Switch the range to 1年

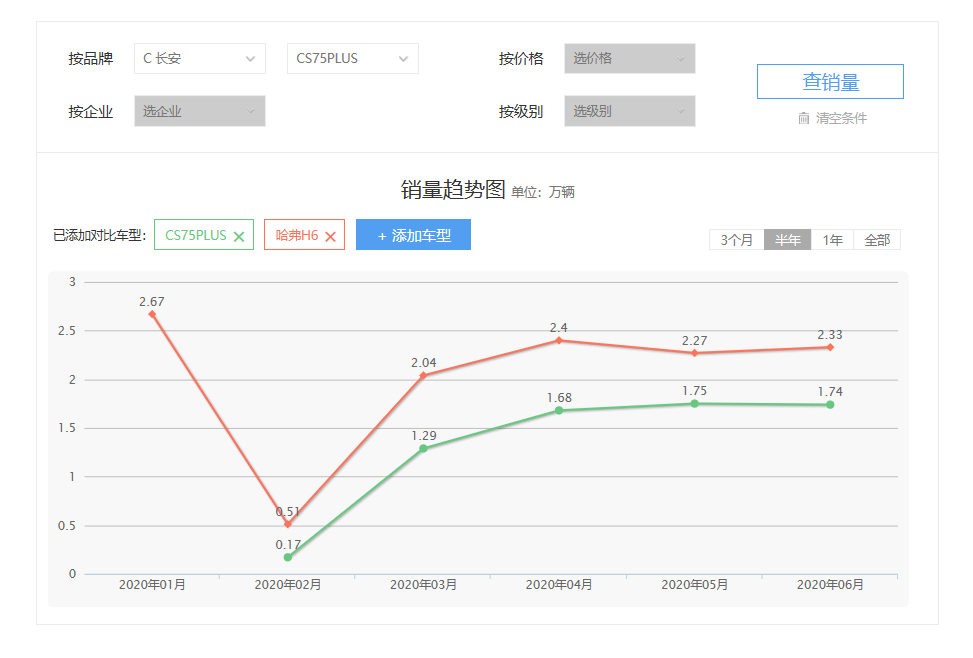[x=832, y=240]
